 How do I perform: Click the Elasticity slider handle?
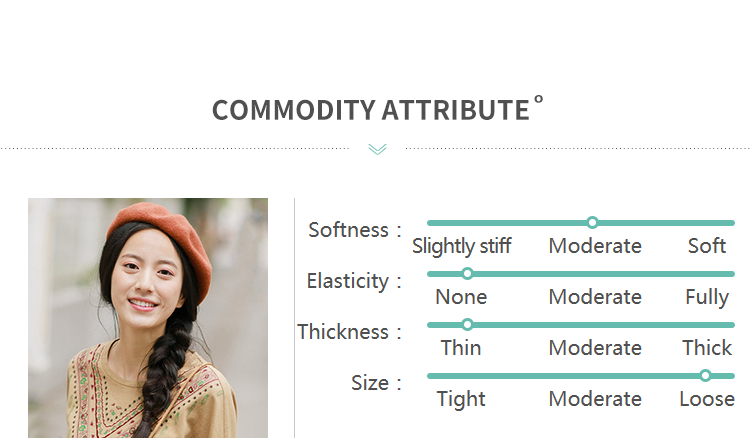[467, 273]
